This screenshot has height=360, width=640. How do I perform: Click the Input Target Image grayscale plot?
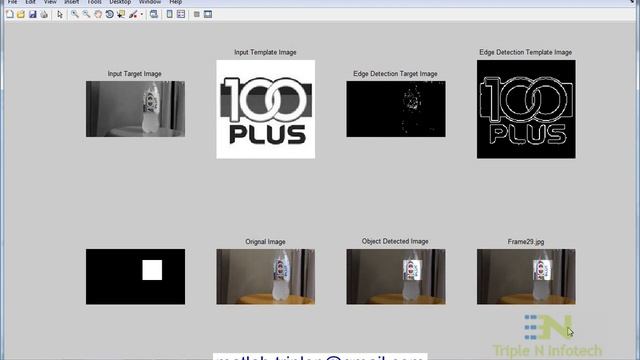coord(135,109)
